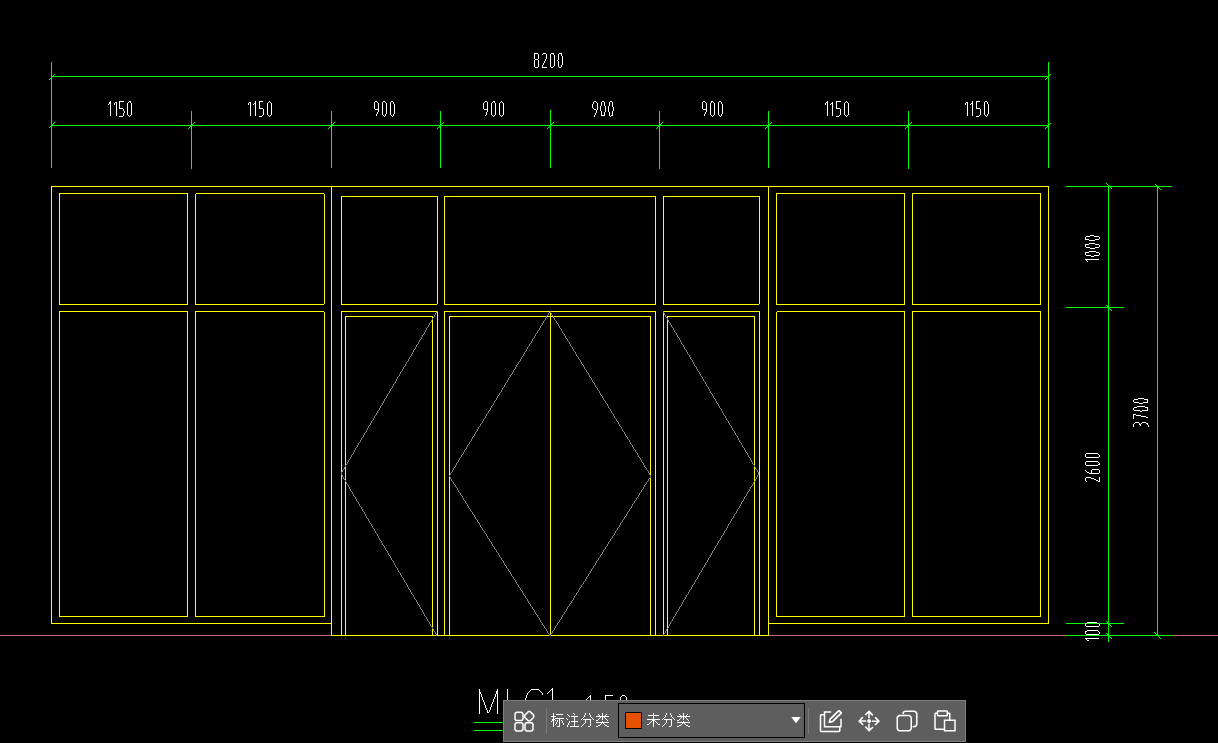Select the 100 bottom dimension text
Viewport: 1218px width, 743px height.
point(1093,630)
